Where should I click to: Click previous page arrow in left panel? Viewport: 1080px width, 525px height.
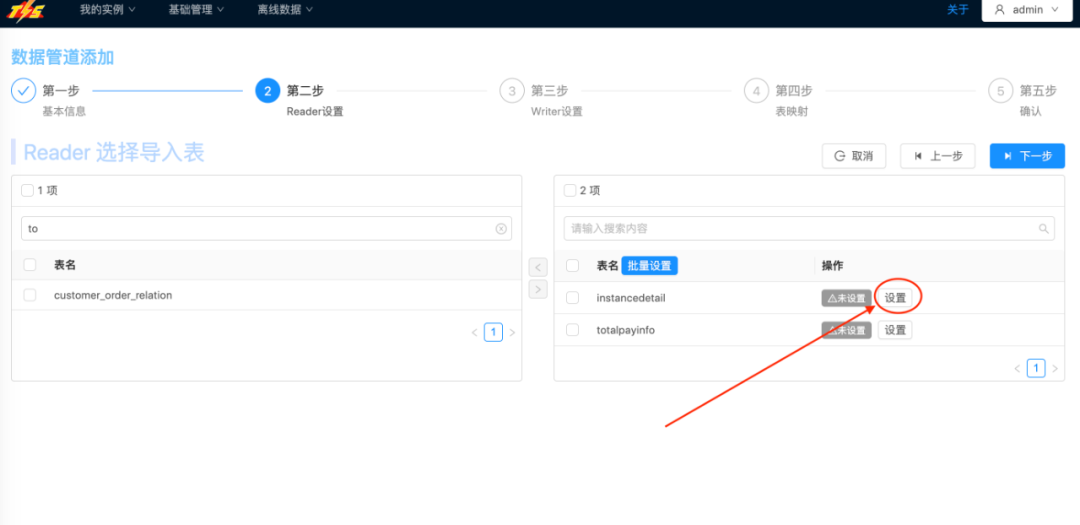point(475,333)
